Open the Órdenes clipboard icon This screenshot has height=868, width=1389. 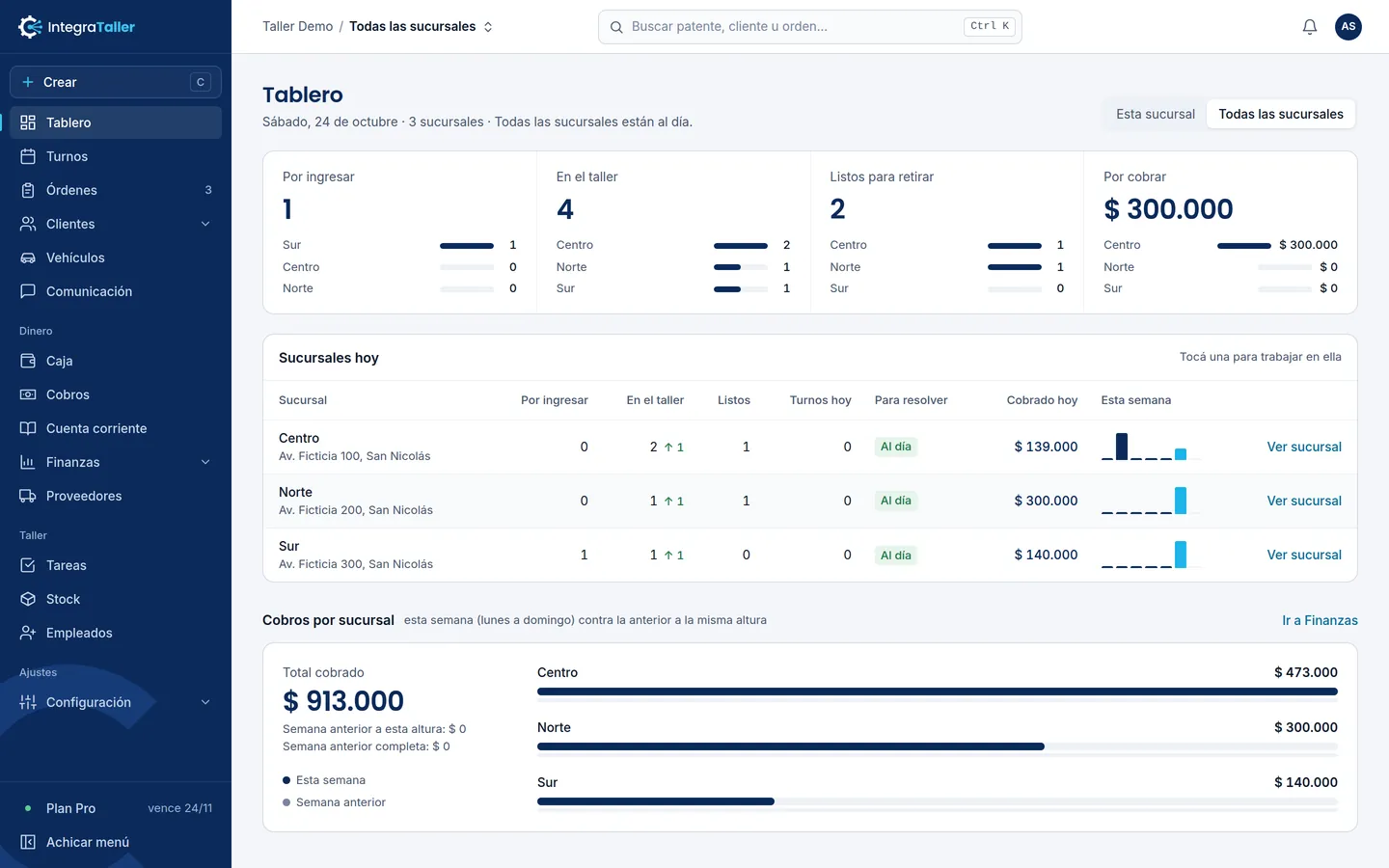point(28,190)
